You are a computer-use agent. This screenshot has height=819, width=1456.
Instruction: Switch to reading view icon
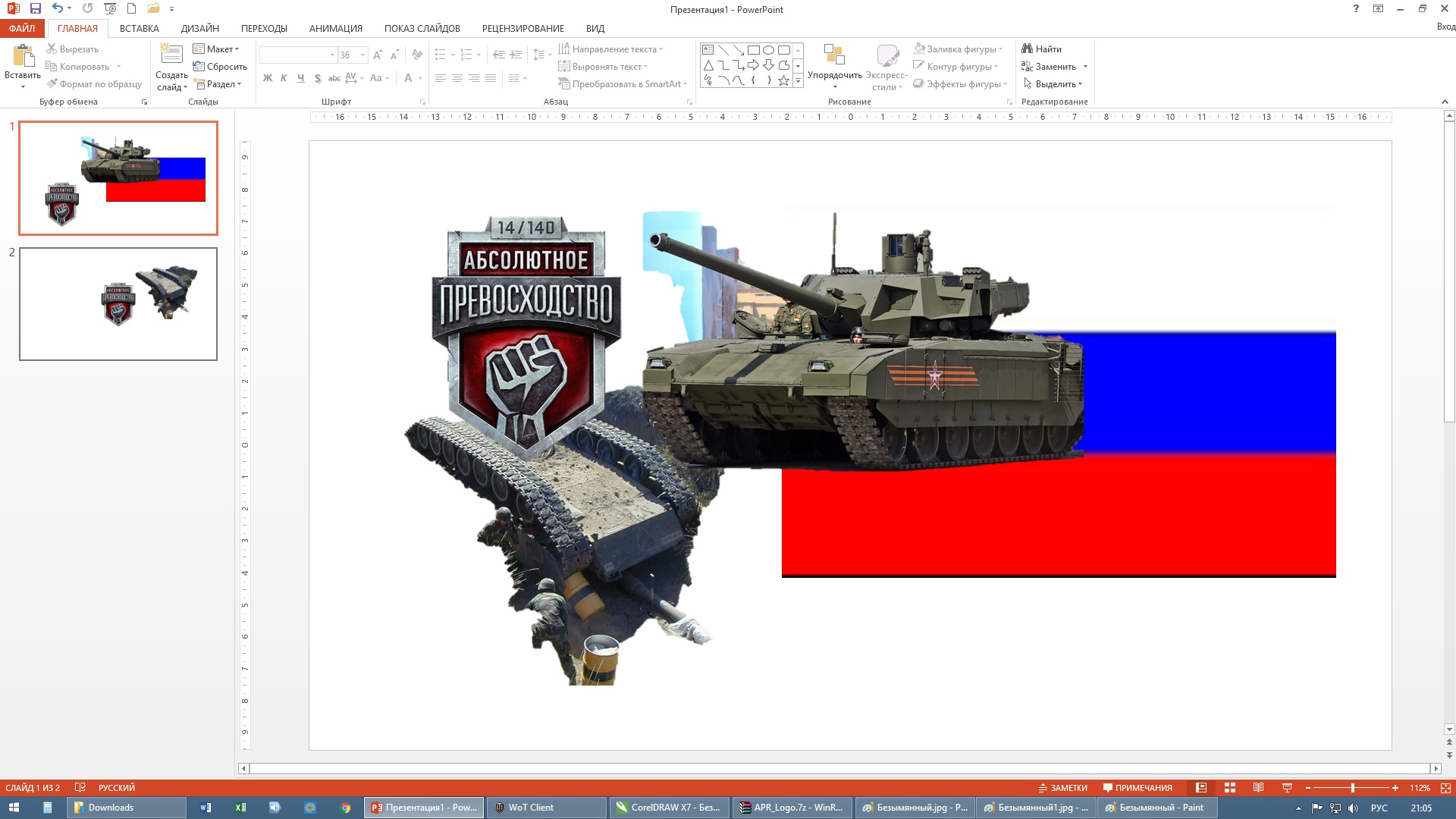coord(1259,788)
